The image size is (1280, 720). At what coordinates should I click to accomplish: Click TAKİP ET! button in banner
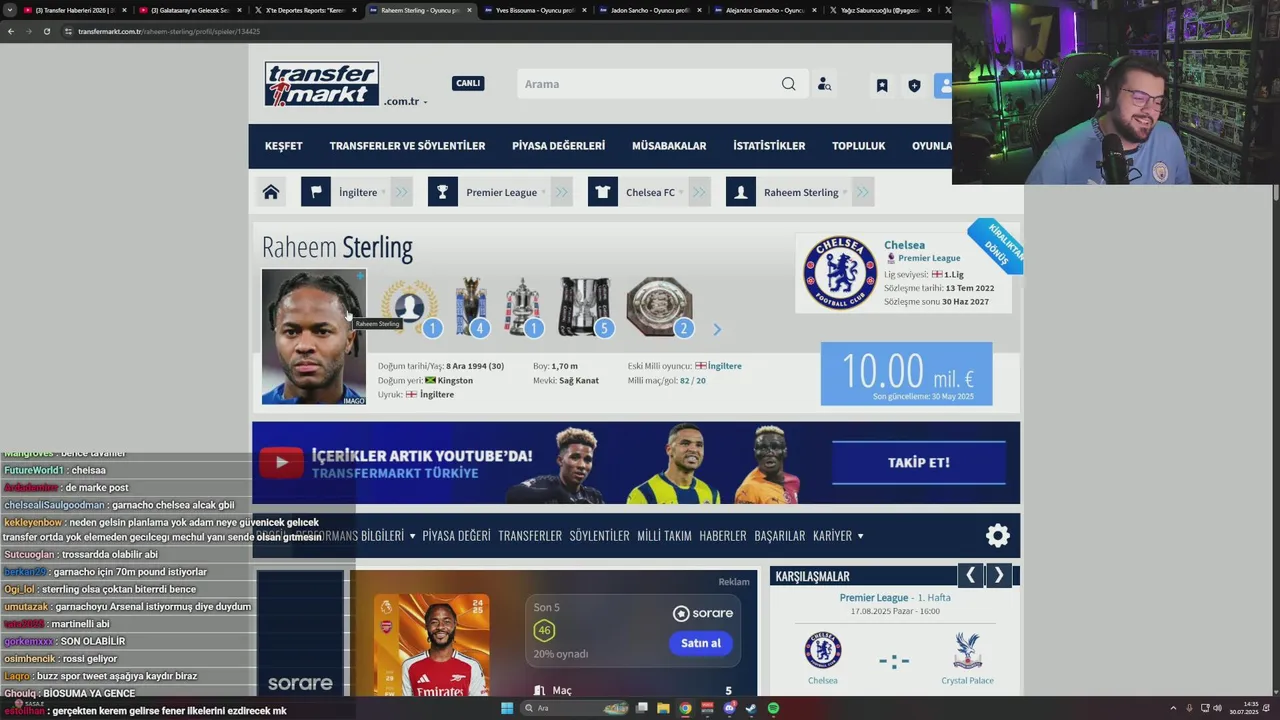click(919, 462)
